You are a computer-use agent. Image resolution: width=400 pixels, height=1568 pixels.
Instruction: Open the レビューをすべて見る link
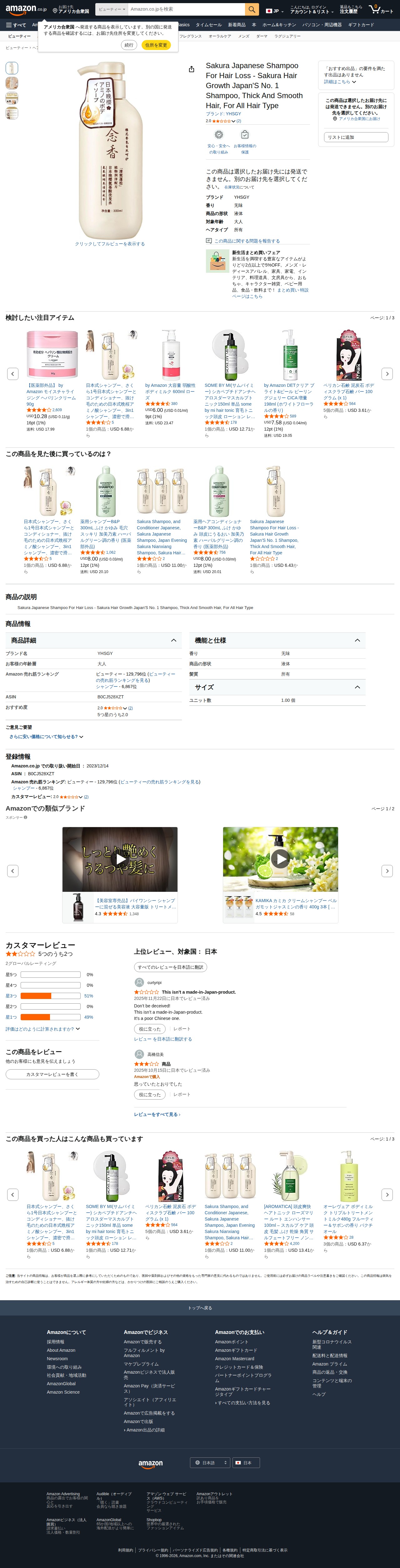click(157, 1115)
